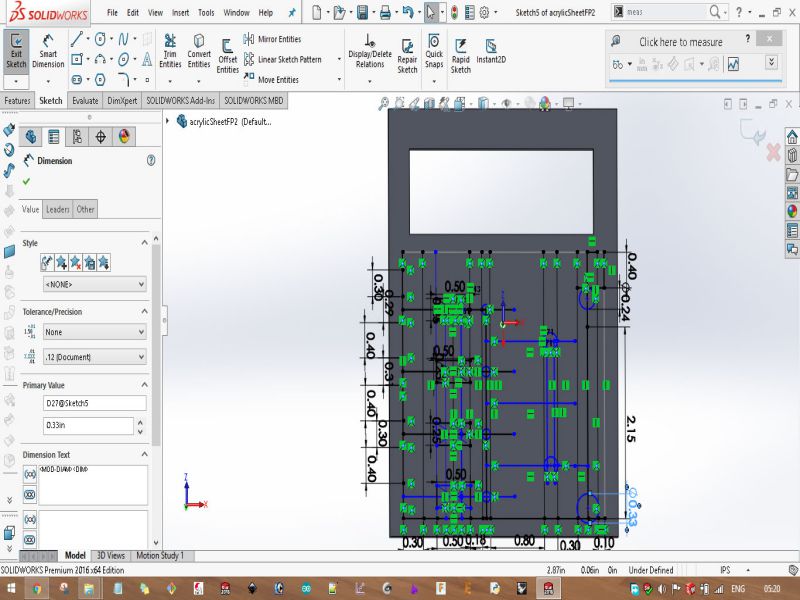
Task: Expand the acrylicSheetFP2 feature tree node
Action: (166, 121)
